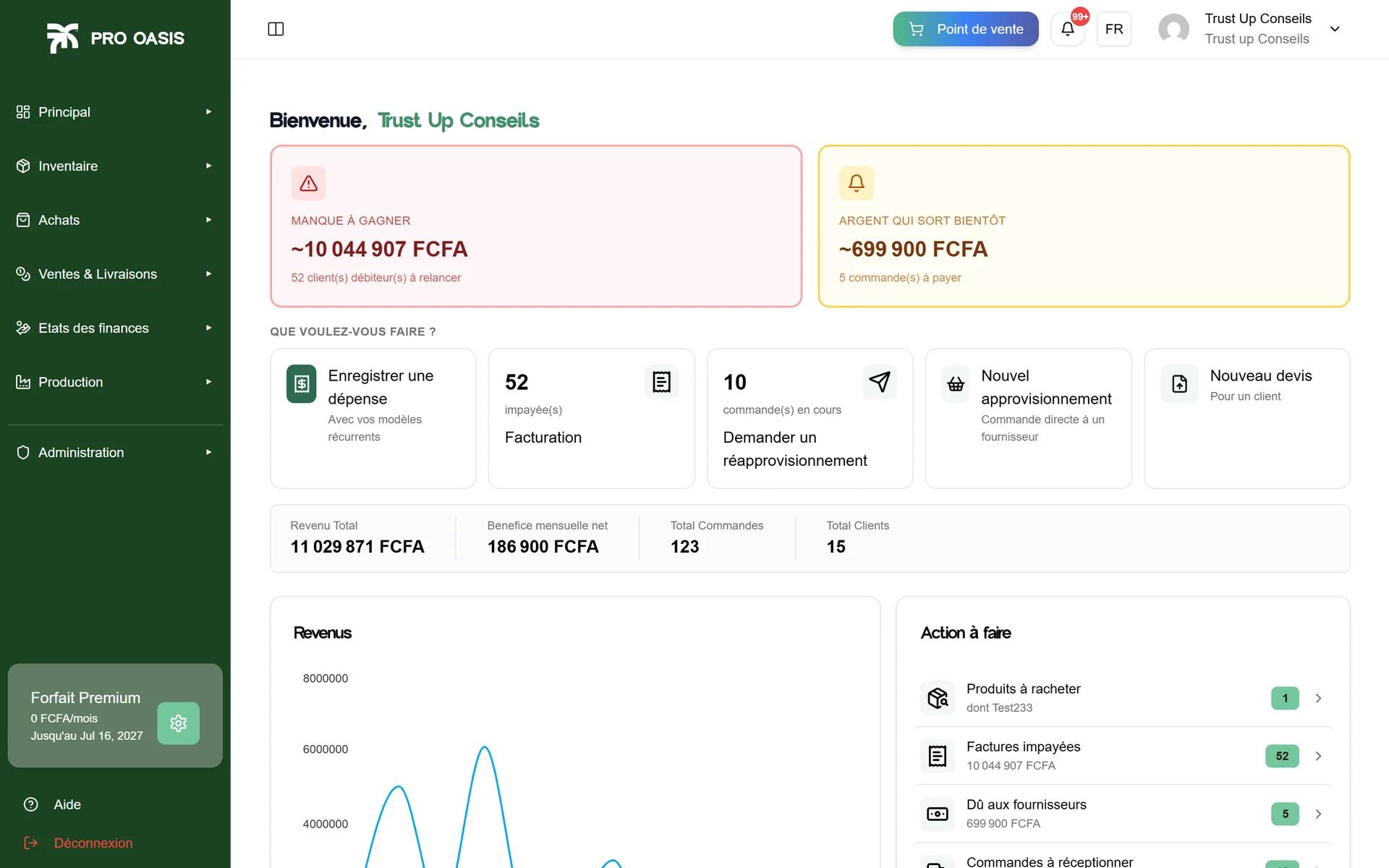The height and width of the screenshot is (868, 1389).
Task: Click the Pro Oasis palm logo
Action: point(62,38)
